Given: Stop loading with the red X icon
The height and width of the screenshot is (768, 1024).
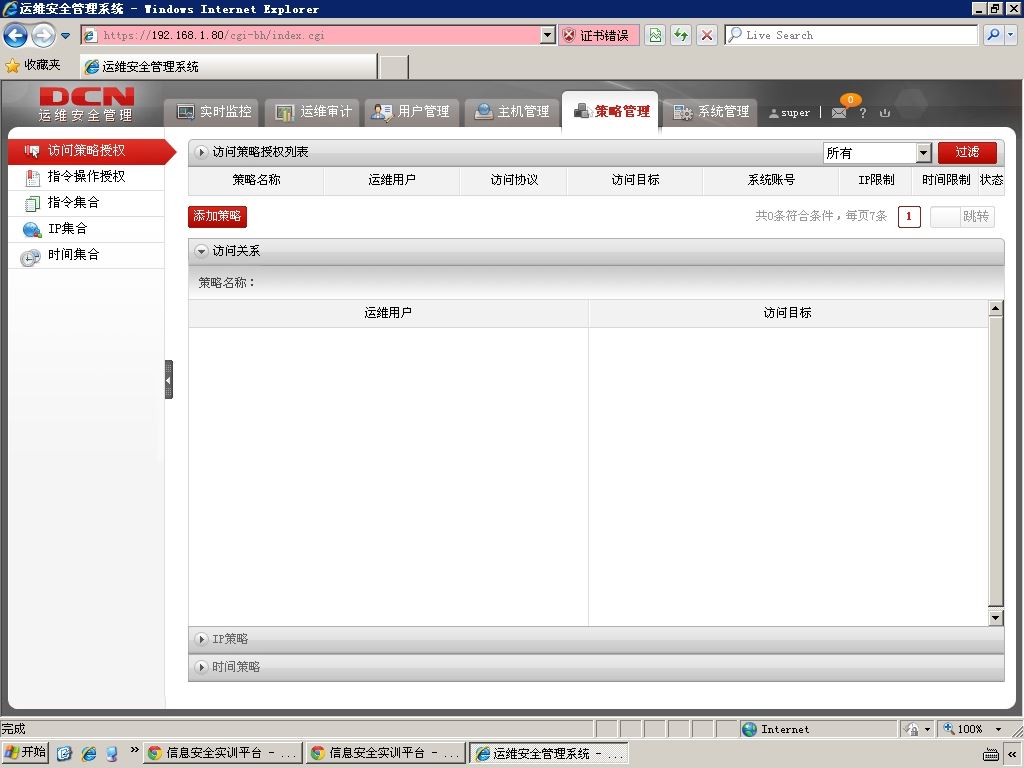Looking at the screenshot, I should tap(707, 35).
